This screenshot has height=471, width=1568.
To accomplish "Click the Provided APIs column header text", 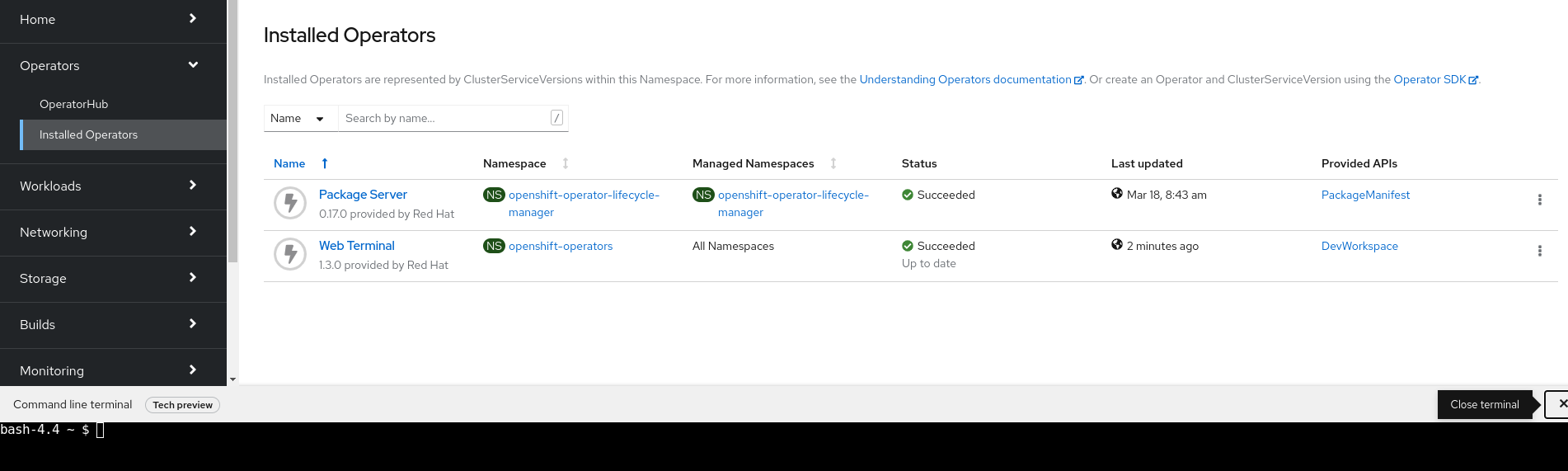I will [1359, 163].
